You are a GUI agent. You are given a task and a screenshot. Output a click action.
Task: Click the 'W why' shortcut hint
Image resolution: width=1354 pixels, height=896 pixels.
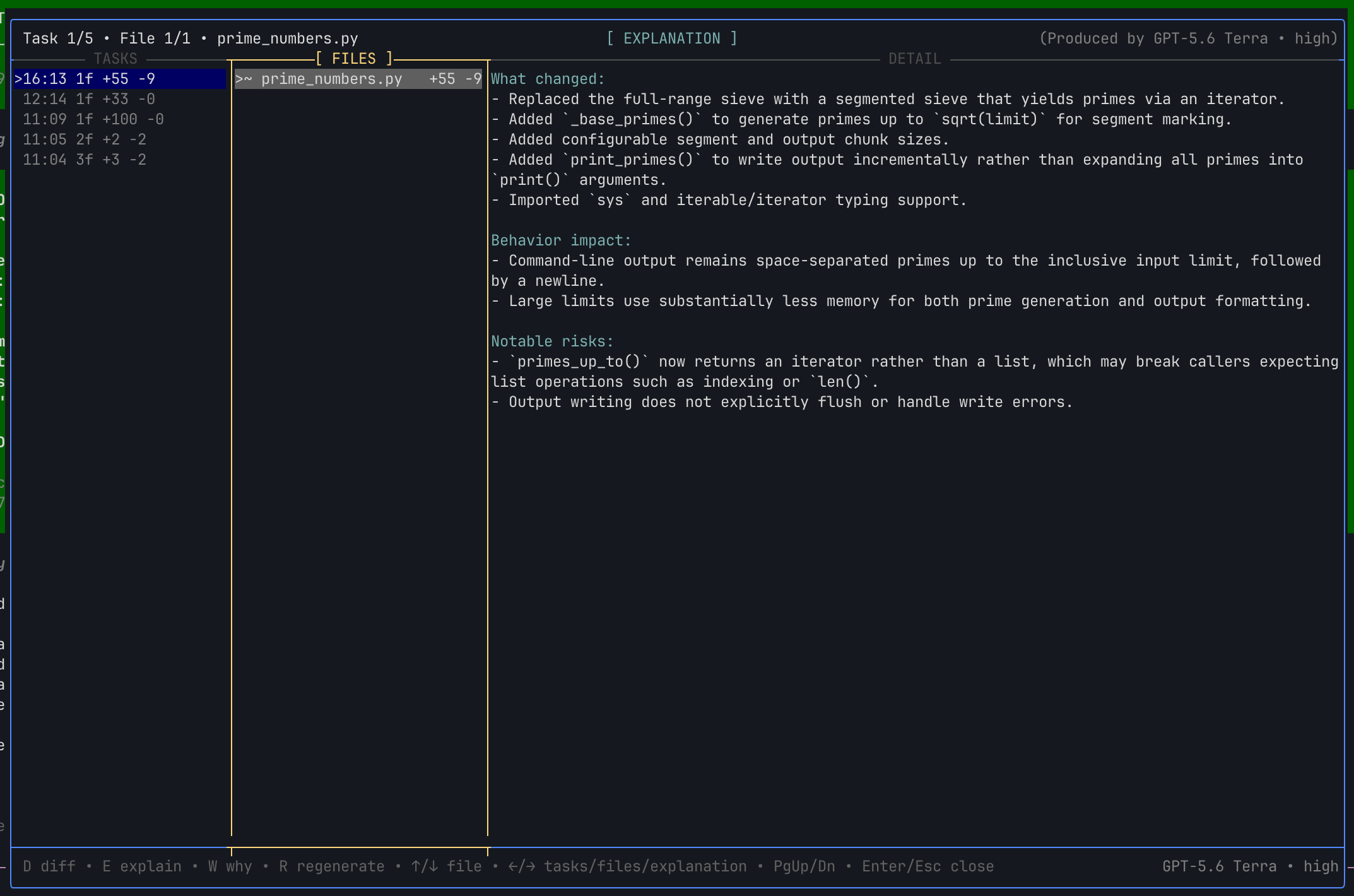230,866
